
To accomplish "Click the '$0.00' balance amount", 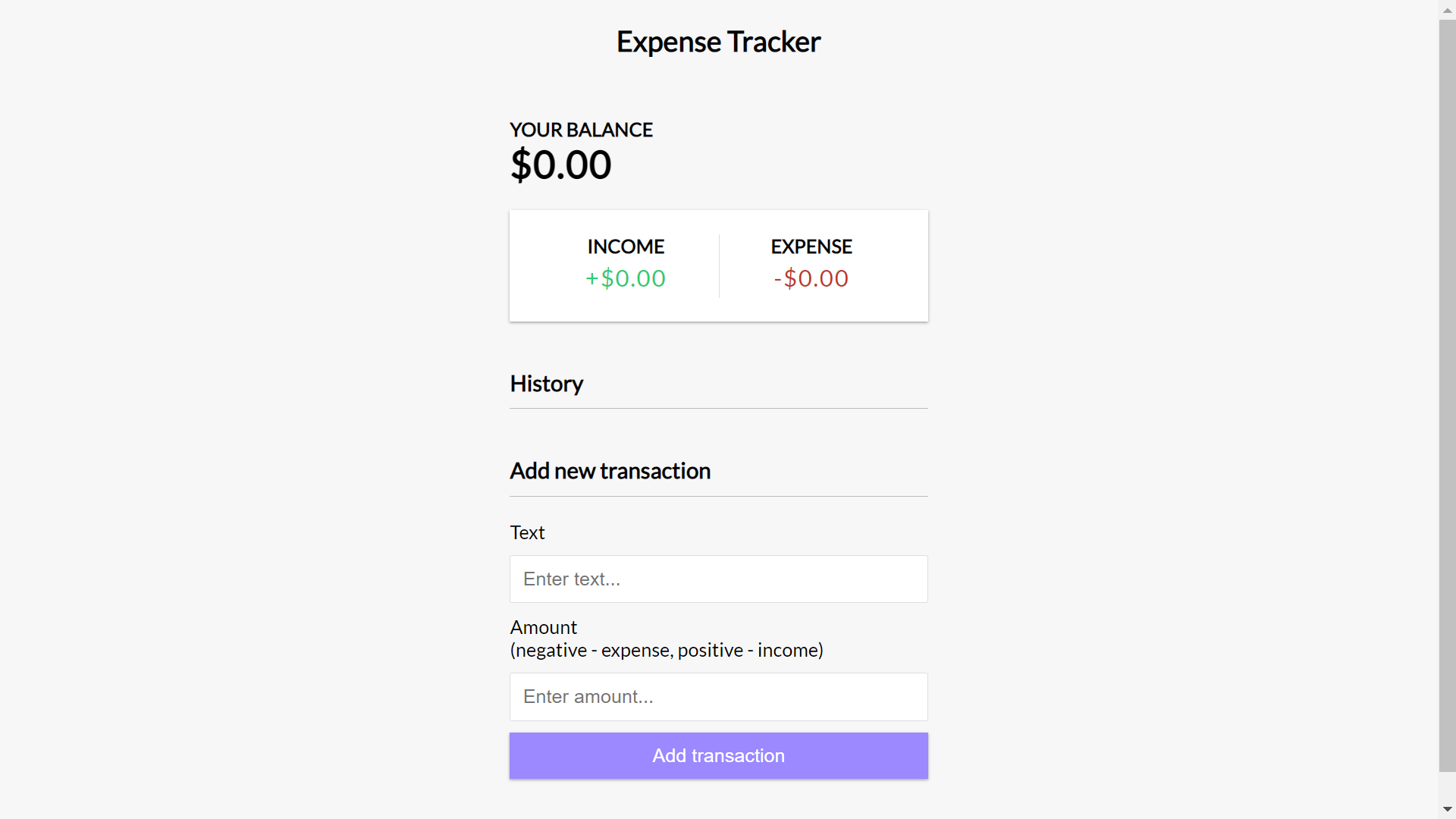I will pos(560,164).
